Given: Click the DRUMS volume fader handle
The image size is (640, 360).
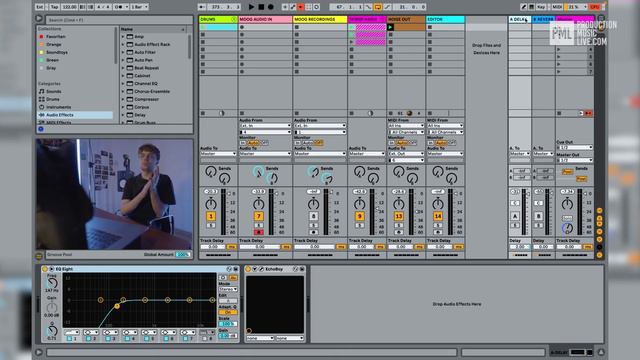Looking at the screenshot, I should (229, 193).
